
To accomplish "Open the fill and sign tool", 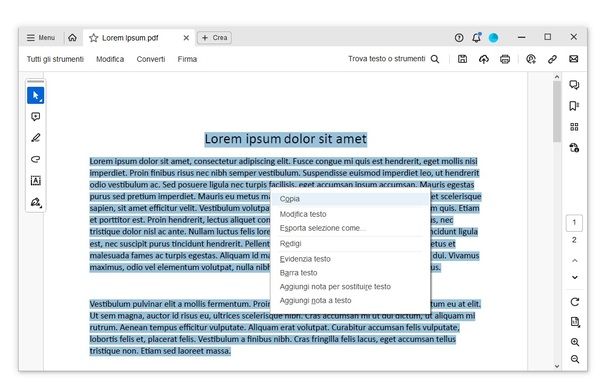I will 36,202.
